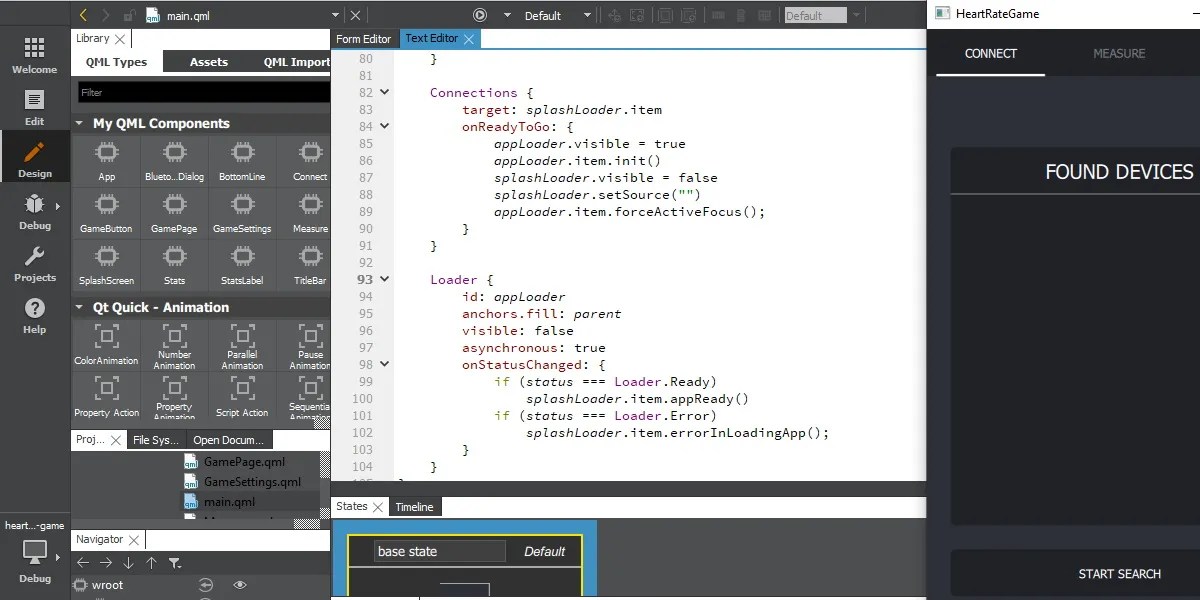Viewport: 1200px width, 600px height.
Task: Open Help mode from the sidebar
Action: [34, 313]
